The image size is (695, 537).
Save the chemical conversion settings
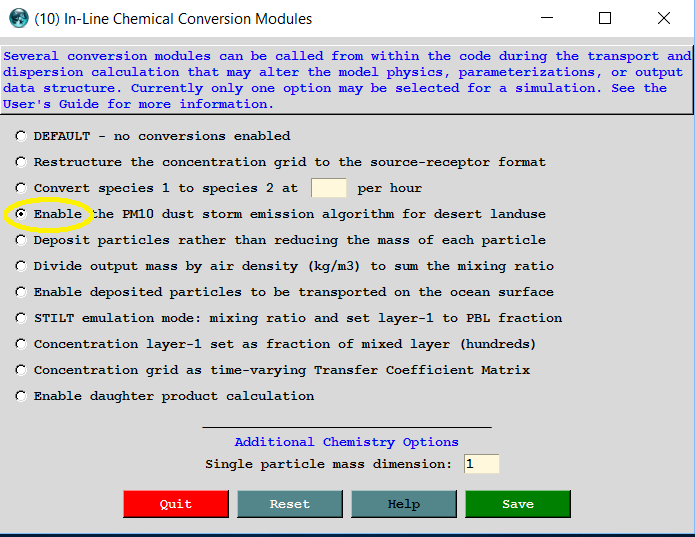517,504
